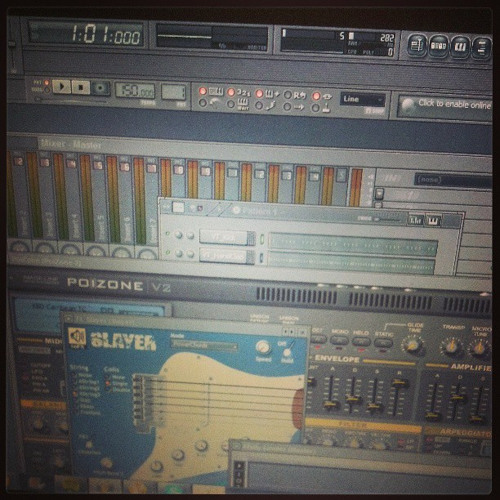Click the Envelope D slider in Poizone
Viewport: 500px width, 500px height.
[353, 395]
